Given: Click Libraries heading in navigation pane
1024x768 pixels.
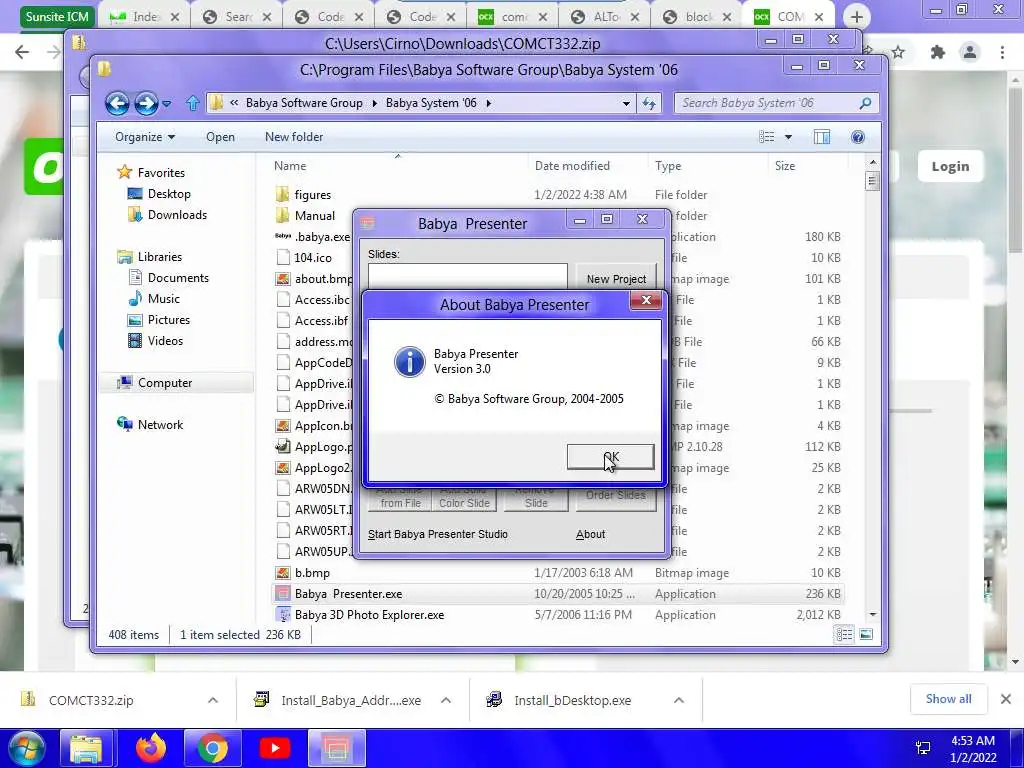Looking at the screenshot, I should pyautogui.click(x=159, y=257).
